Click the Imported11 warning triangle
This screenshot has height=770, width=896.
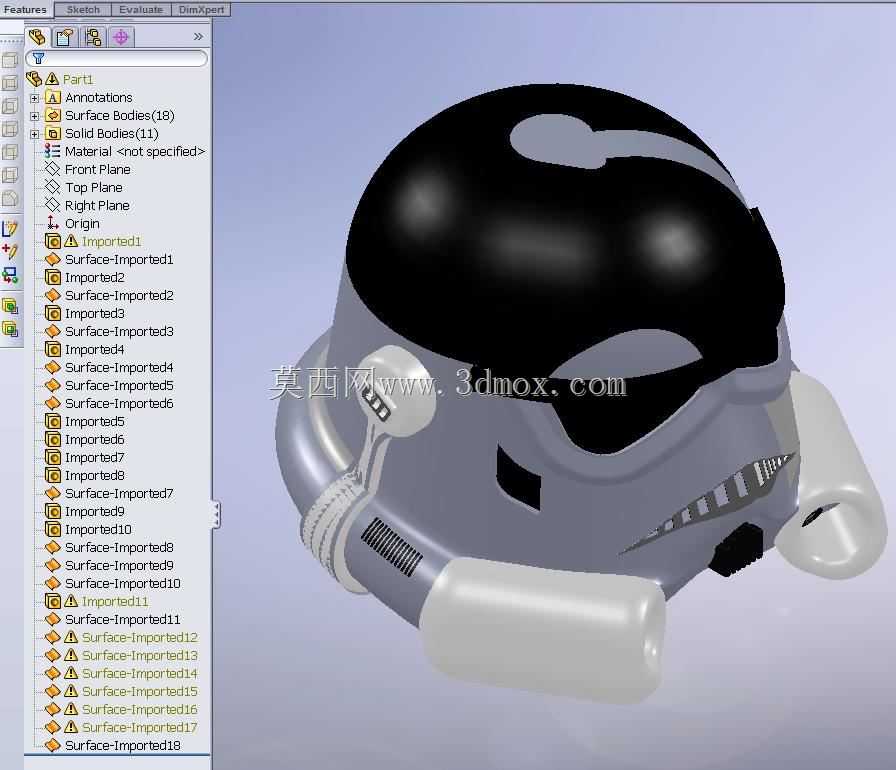click(71, 601)
